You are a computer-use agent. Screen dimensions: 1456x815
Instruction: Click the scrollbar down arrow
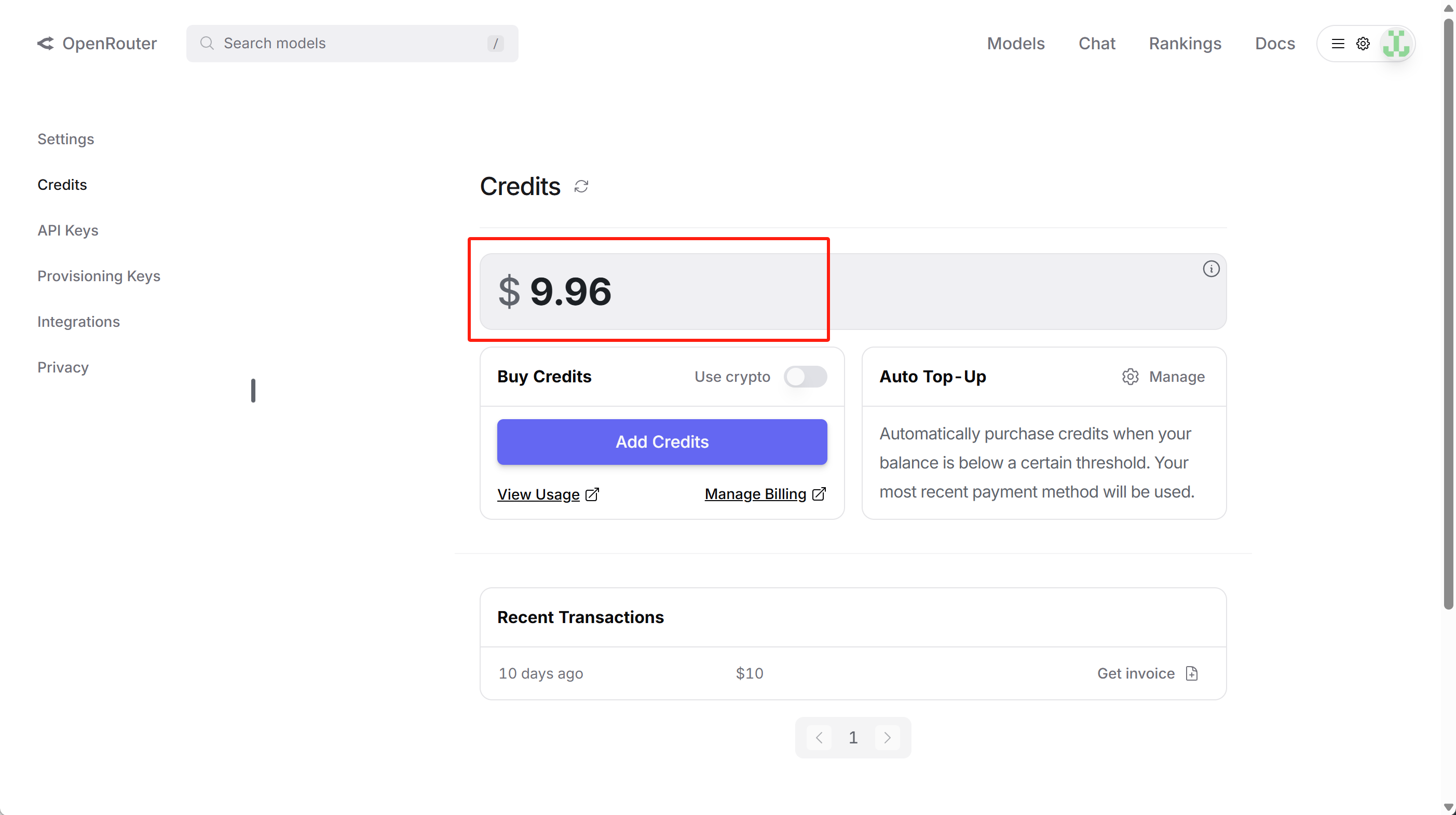coord(1448,808)
